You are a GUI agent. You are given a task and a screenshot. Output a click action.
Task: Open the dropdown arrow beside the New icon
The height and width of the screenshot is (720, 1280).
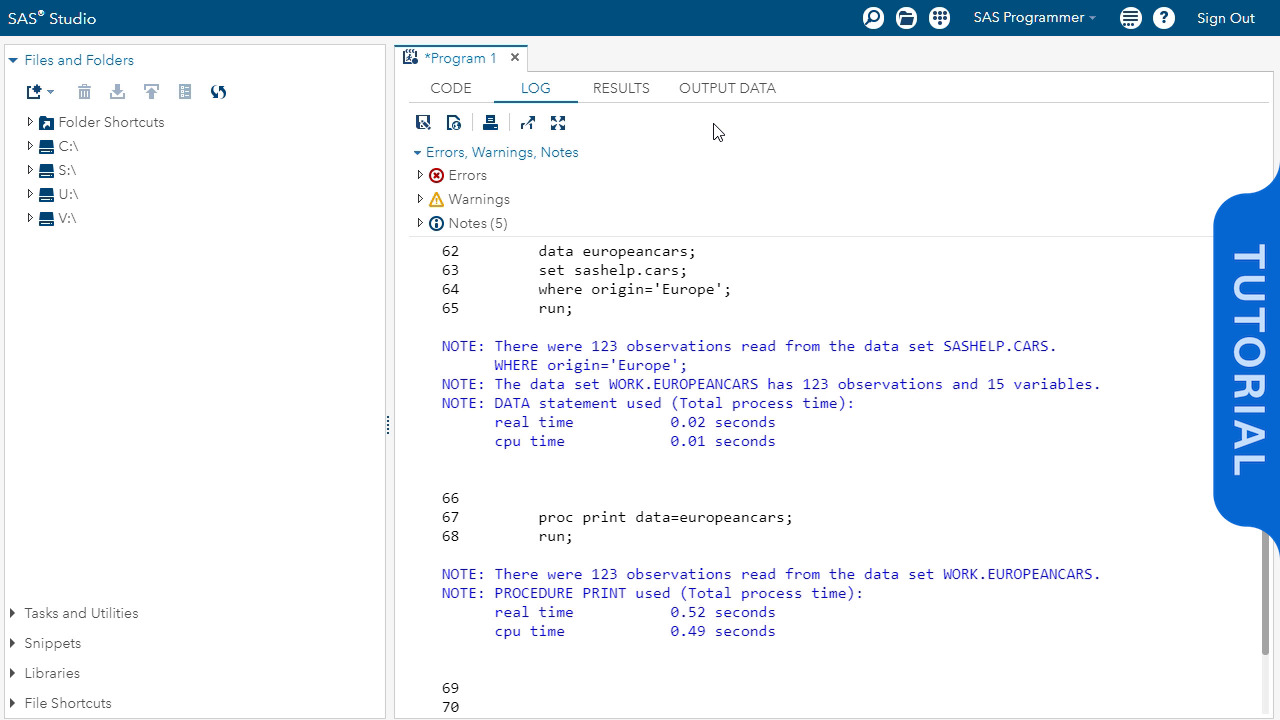(51, 92)
